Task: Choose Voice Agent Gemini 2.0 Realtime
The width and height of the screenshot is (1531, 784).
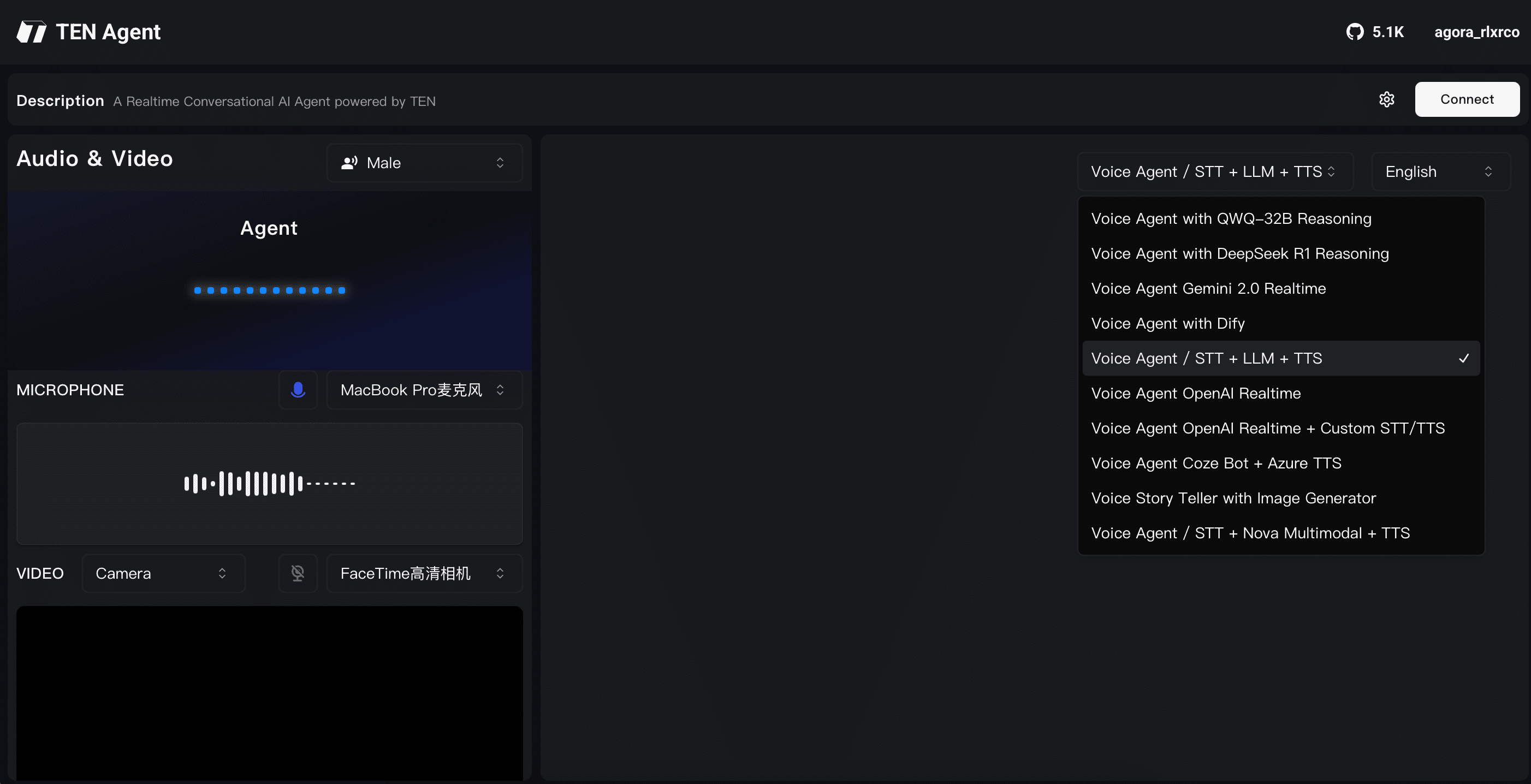Action: point(1281,288)
